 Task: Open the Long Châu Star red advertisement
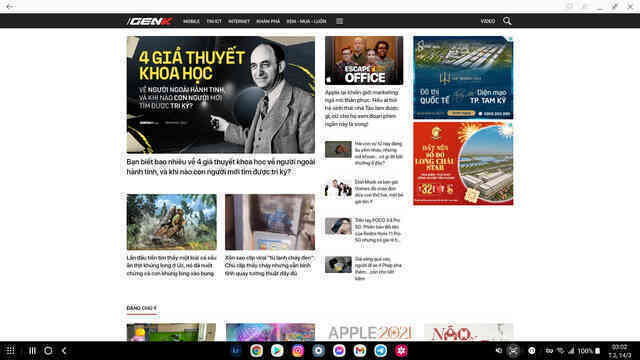tap(463, 164)
